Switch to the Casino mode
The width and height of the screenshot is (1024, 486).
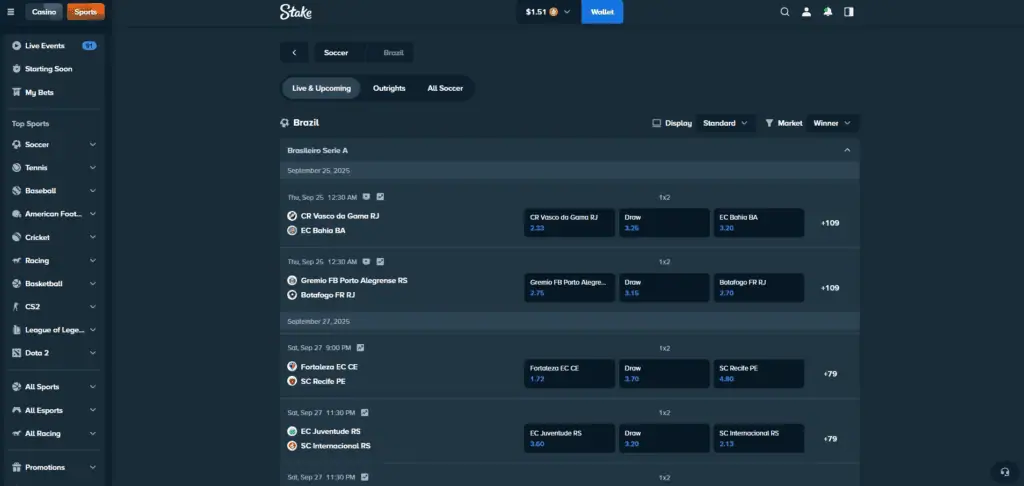(43, 12)
